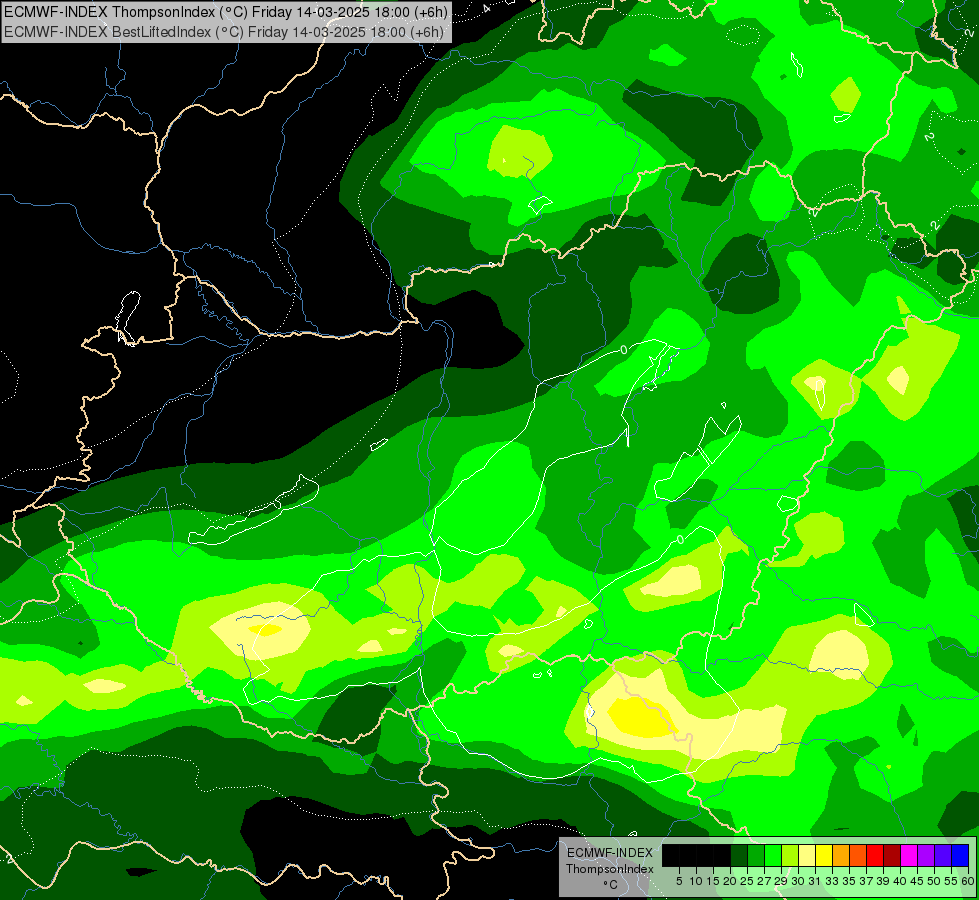Click the medium green 25–27 legend swatch
This screenshot has height=900, width=979.
point(756,855)
